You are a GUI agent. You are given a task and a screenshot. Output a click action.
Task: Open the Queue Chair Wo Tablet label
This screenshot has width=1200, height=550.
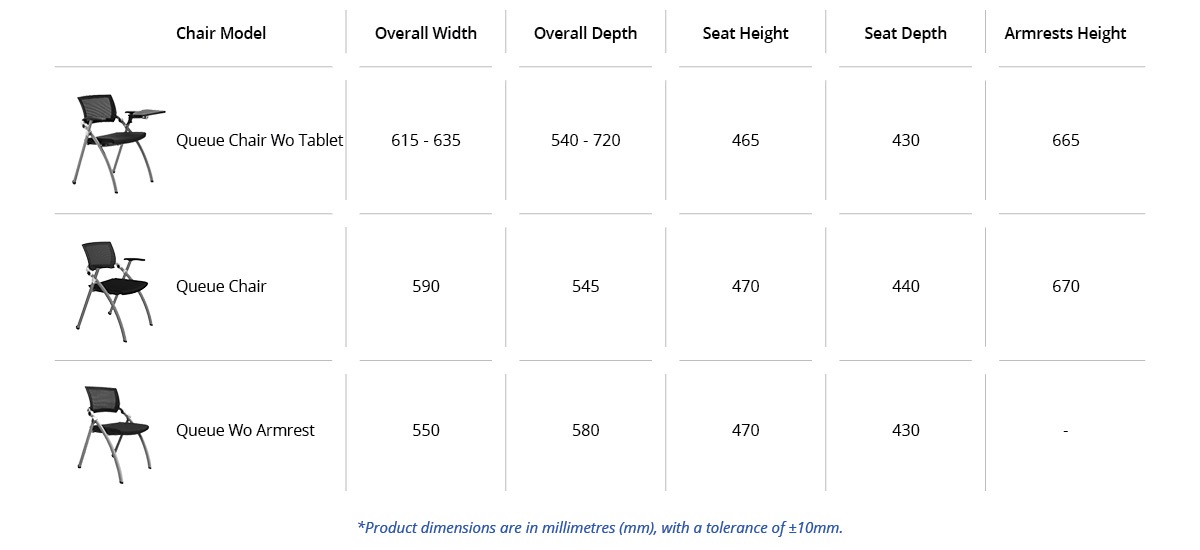coord(260,140)
